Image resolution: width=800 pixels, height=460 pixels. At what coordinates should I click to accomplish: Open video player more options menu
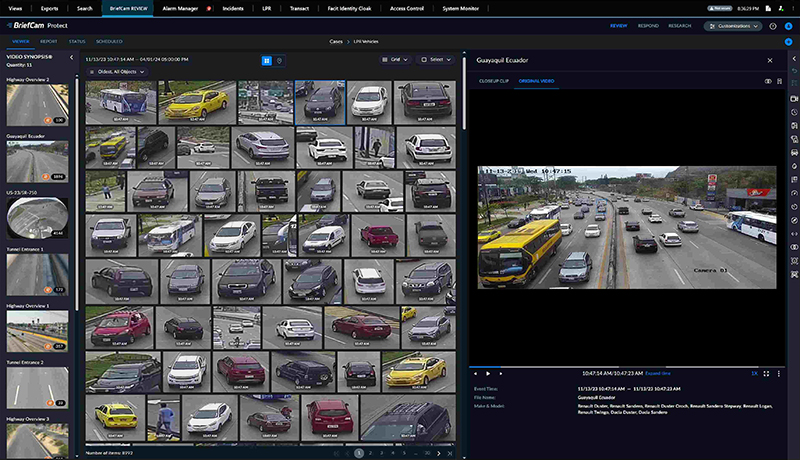777,373
